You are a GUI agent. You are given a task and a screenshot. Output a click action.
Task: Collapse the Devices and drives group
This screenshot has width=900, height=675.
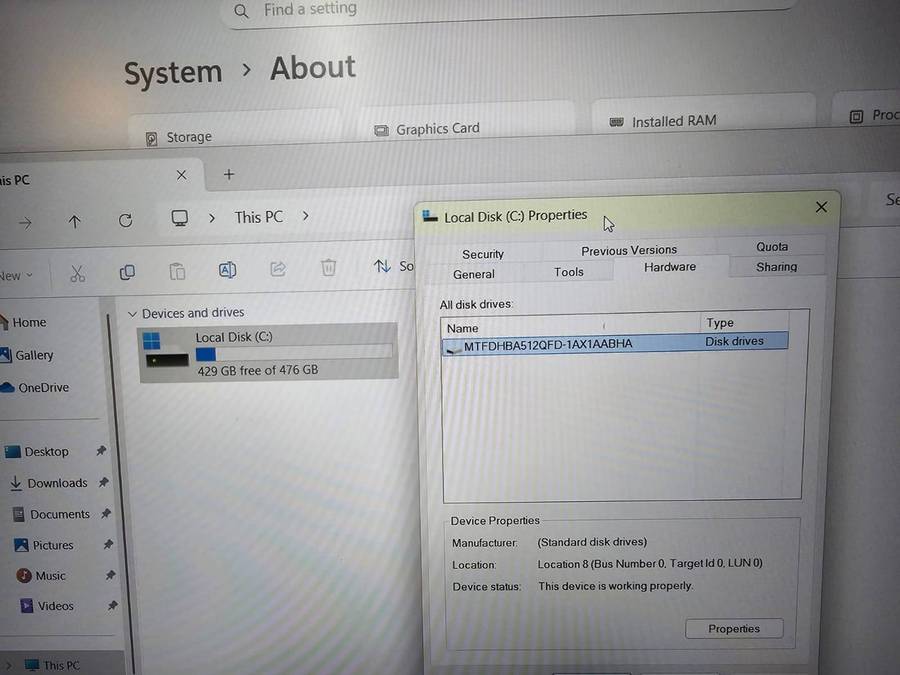[132, 314]
